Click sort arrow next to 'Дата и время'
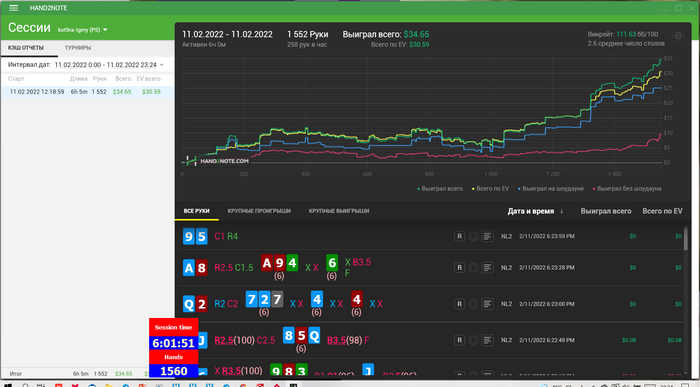Screen dimensions: 700x387 pos(562,211)
